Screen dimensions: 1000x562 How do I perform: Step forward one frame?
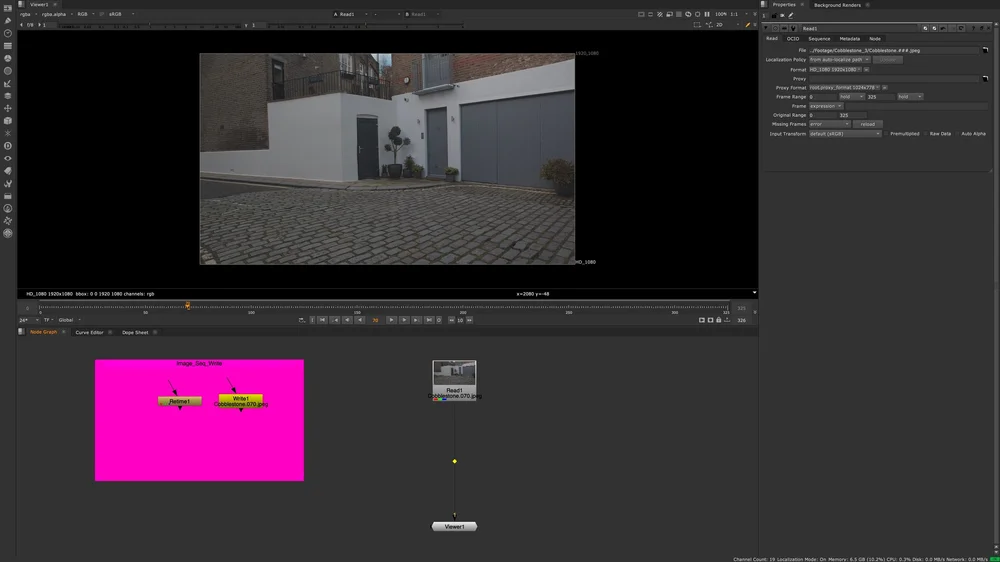pyautogui.click(x=404, y=320)
